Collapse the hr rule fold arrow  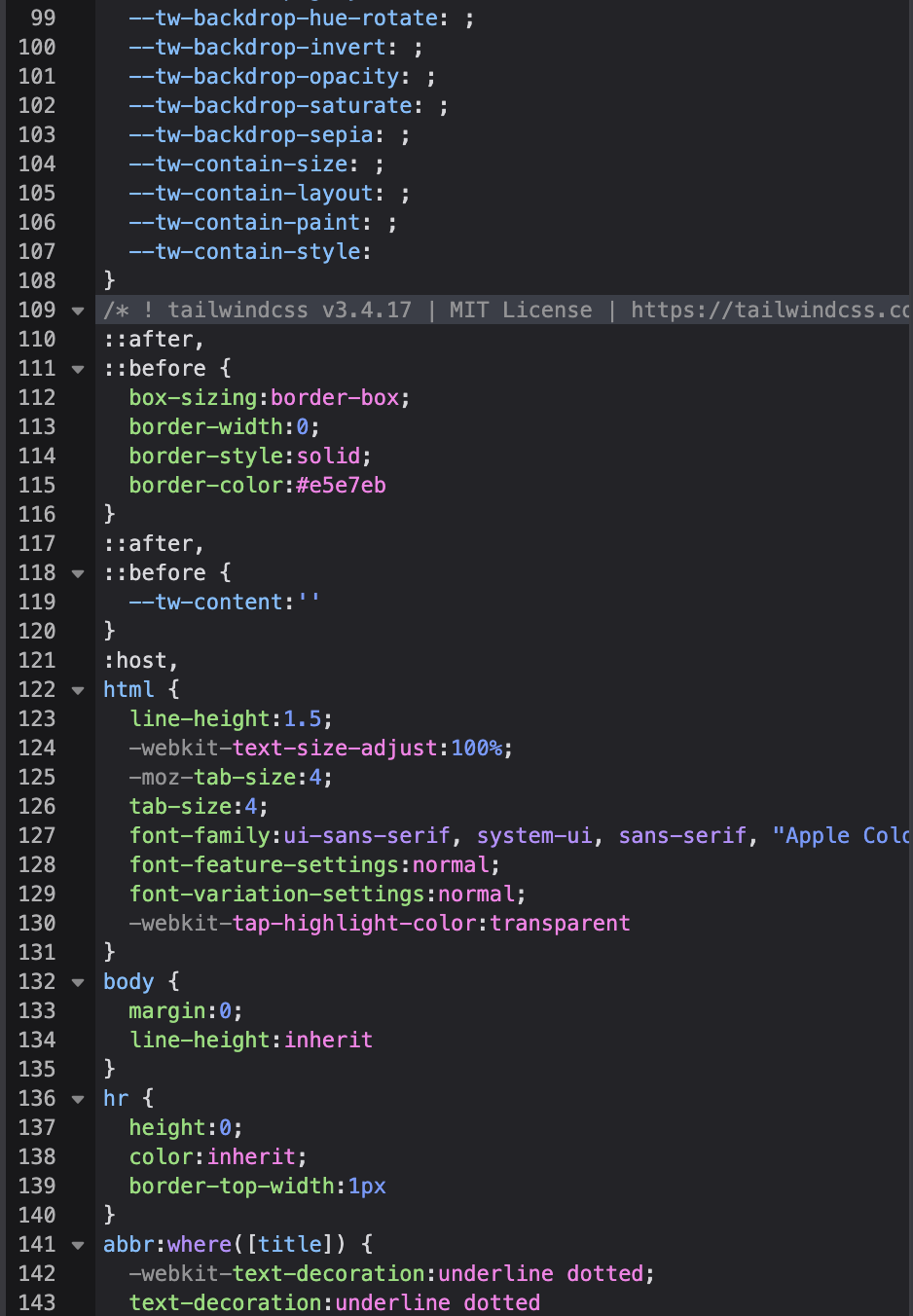click(78, 1099)
